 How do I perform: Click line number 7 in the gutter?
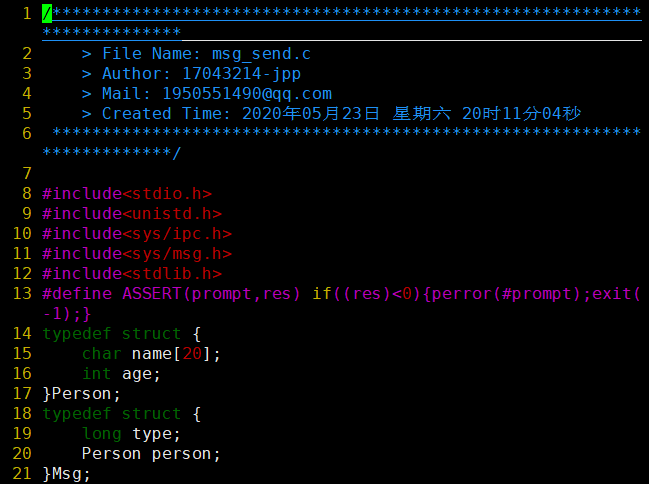tap(27, 173)
